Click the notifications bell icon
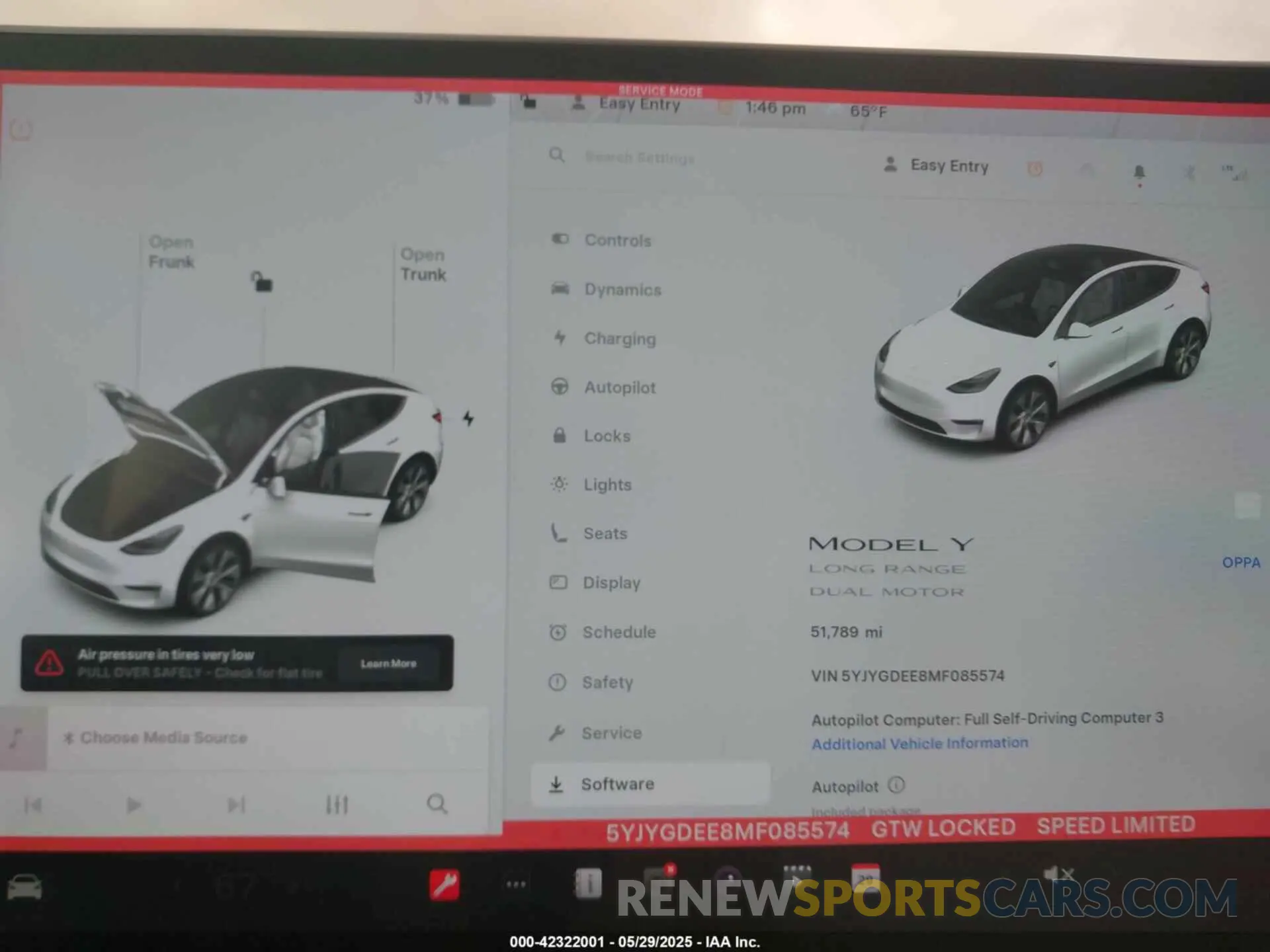The image size is (1270, 952). pyautogui.click(x=1139, y=173)
